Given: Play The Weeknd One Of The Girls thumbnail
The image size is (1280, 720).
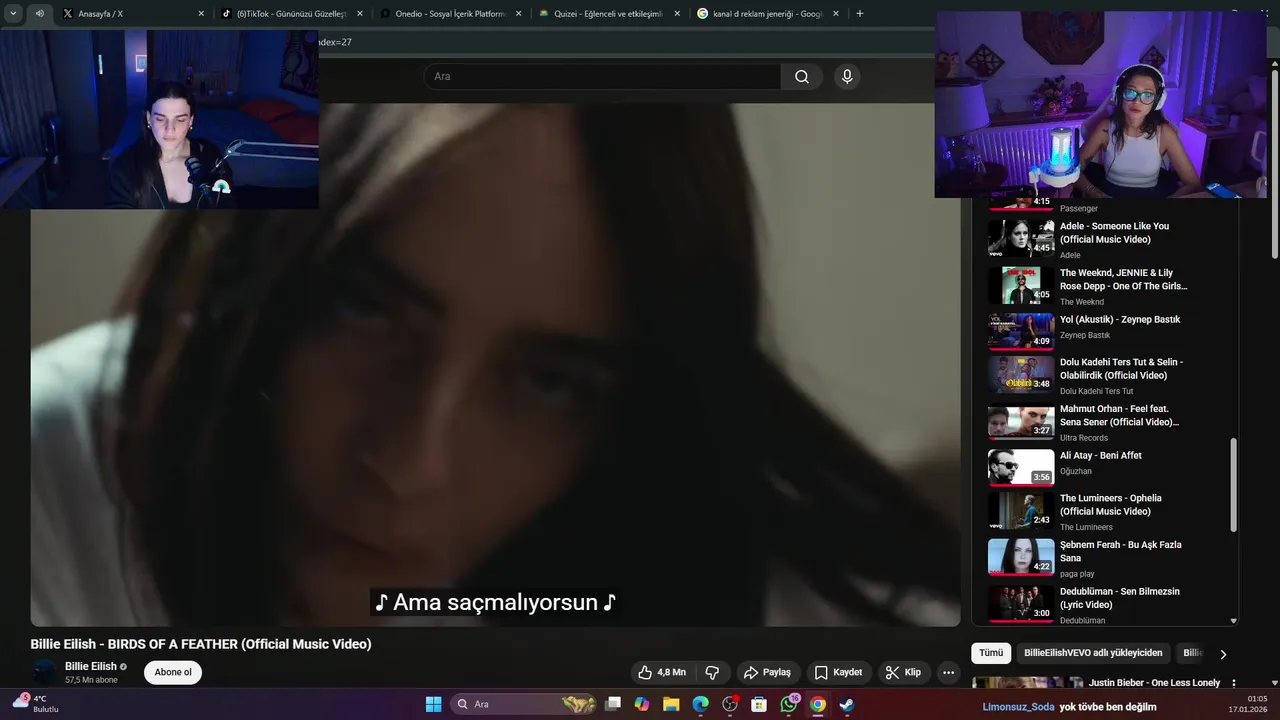Looking at the screenshot, I should [x=1021, y=286].
